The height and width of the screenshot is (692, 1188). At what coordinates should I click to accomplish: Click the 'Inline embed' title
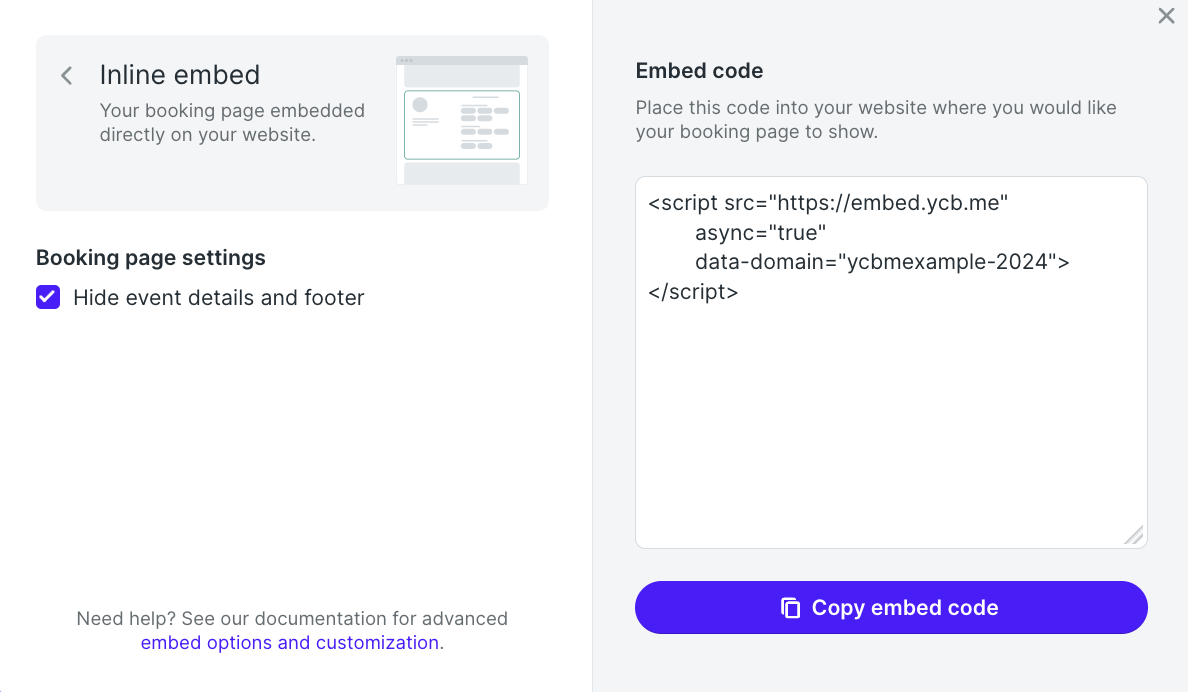(x=180, y=75)
